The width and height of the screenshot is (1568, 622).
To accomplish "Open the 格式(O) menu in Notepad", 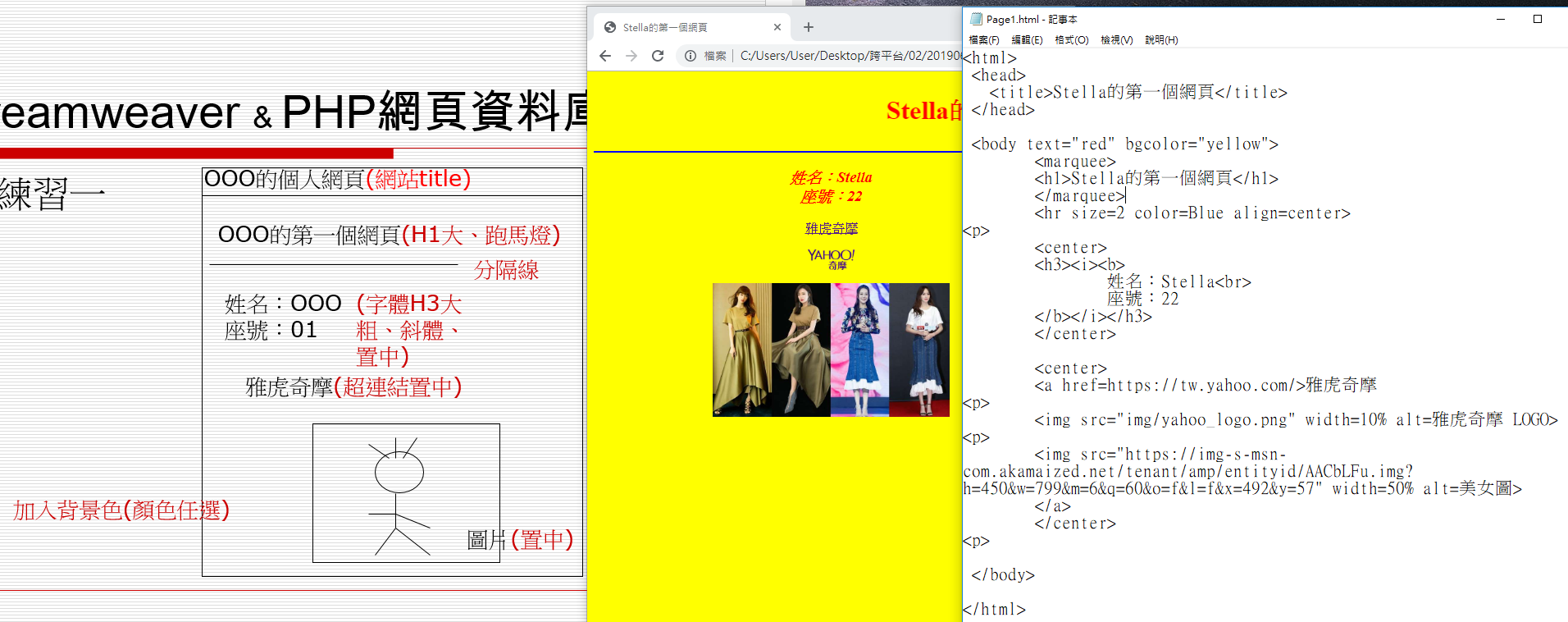I will 1071,39.
